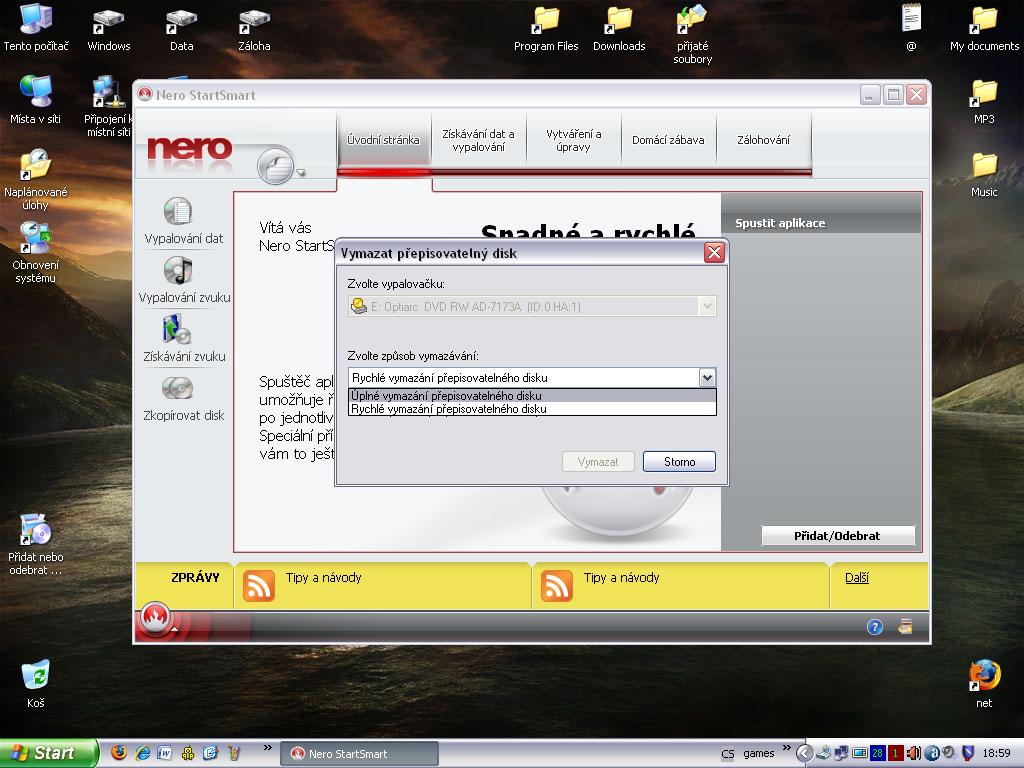Screen dimensions: 1024x768
Task: Select the Tento počítač desktop icon
Action: point(36,27)
